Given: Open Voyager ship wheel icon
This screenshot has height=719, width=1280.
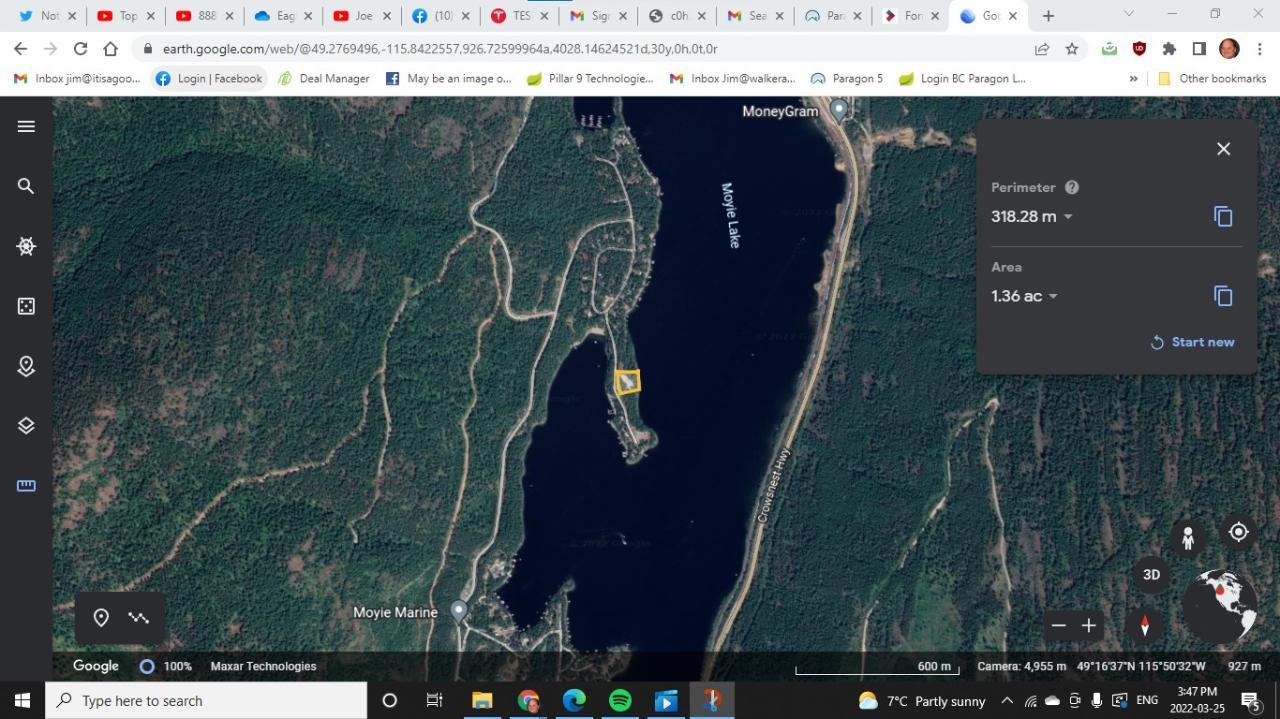Looking at the screenshot, I should pyautogui.click(x=26, y=246).
